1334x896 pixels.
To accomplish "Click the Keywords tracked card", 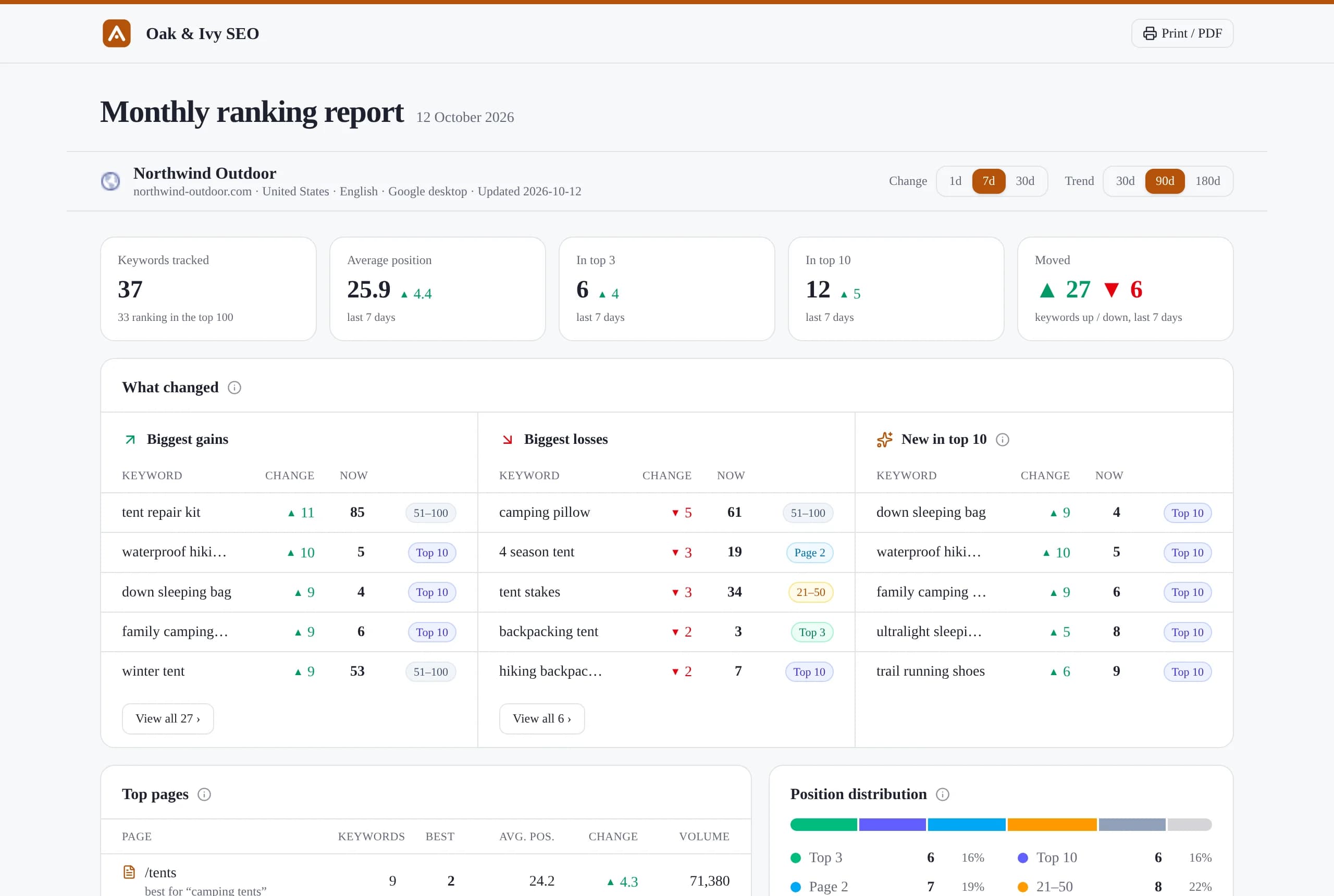I will tap(208, 289).
